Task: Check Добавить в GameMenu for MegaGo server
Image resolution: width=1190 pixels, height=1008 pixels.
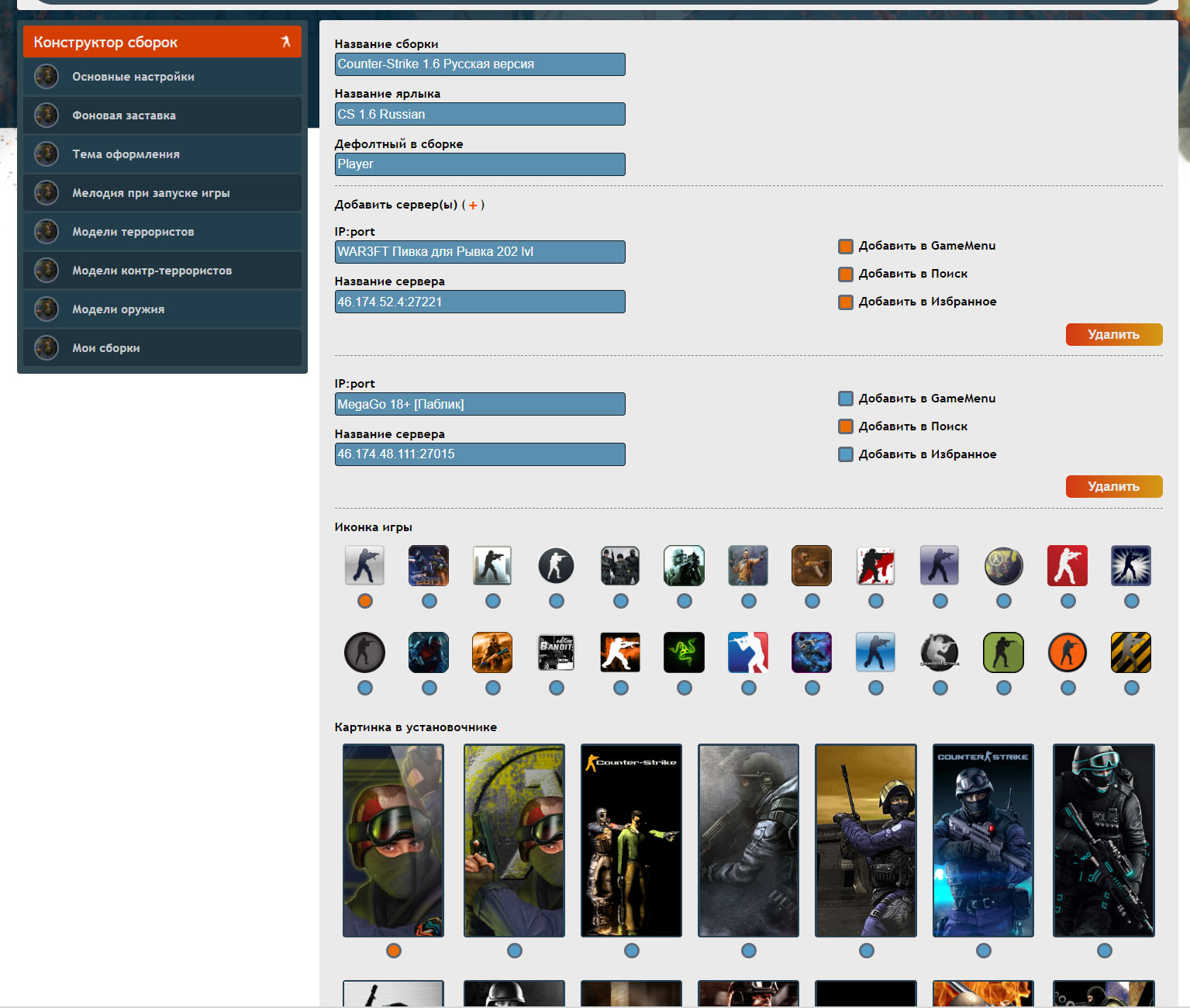Action: [x=846, y=399]
